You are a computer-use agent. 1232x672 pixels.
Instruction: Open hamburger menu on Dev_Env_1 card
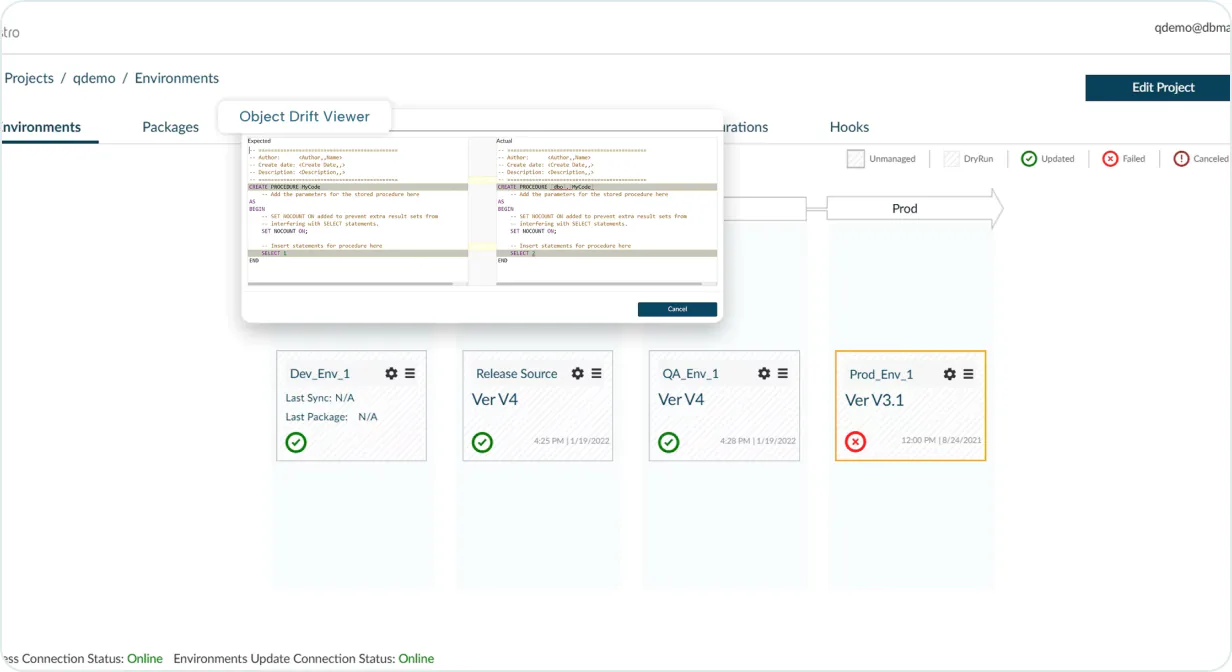(410, 373)
